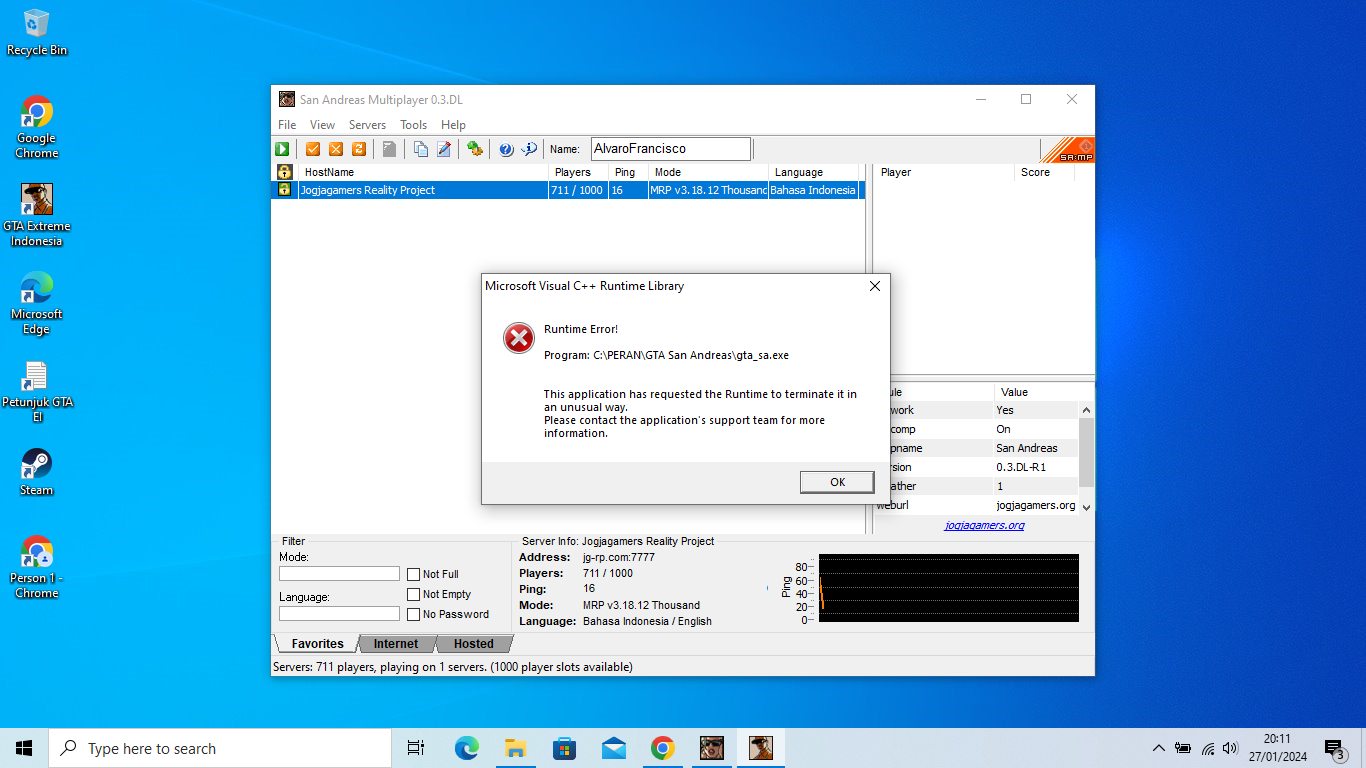
Task: Close the Runtime Library error dialog
Action: click(874, 286)
